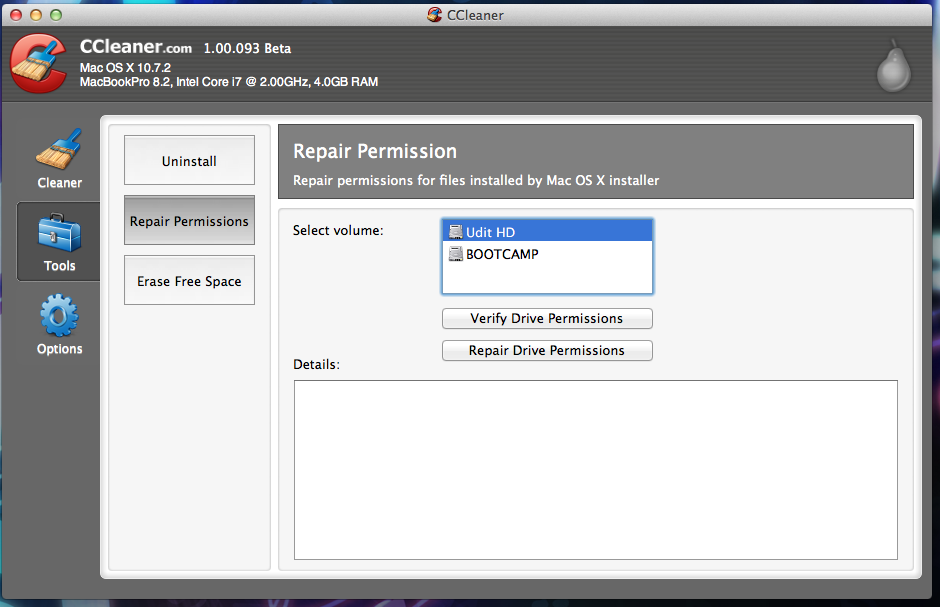This screenshot has height=607, width=940.
Task: Select the Tools toolbox icon
Action: (59, 233)
